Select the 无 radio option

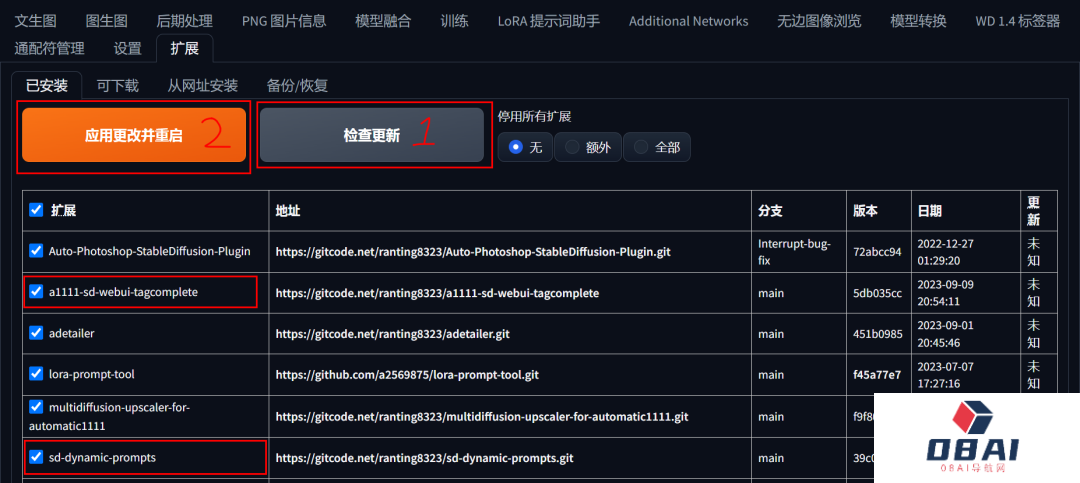tap(525, 147)
